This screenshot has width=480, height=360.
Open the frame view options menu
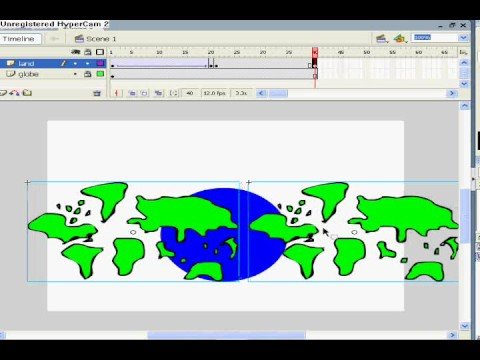(463, 52)
